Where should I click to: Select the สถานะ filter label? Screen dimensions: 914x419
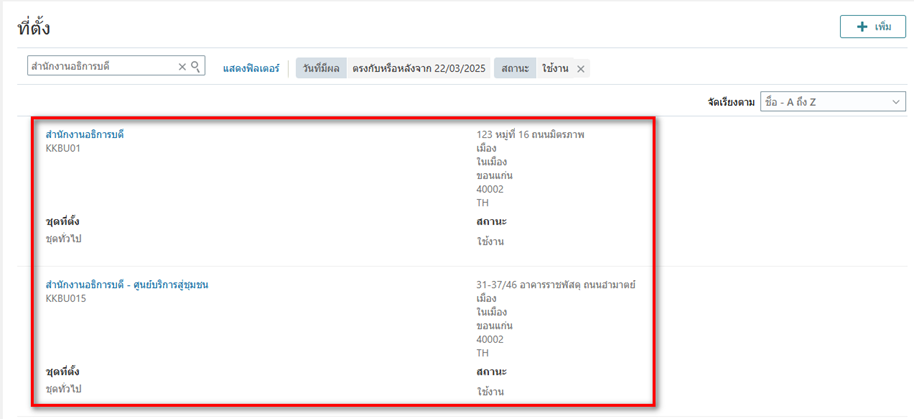514,68
